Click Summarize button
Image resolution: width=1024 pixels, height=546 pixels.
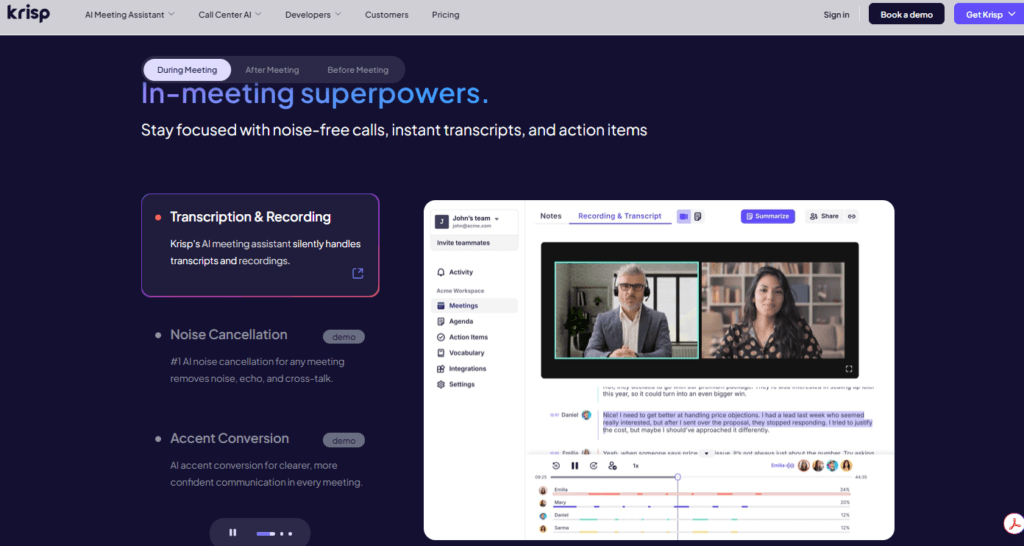click(767, 216)
